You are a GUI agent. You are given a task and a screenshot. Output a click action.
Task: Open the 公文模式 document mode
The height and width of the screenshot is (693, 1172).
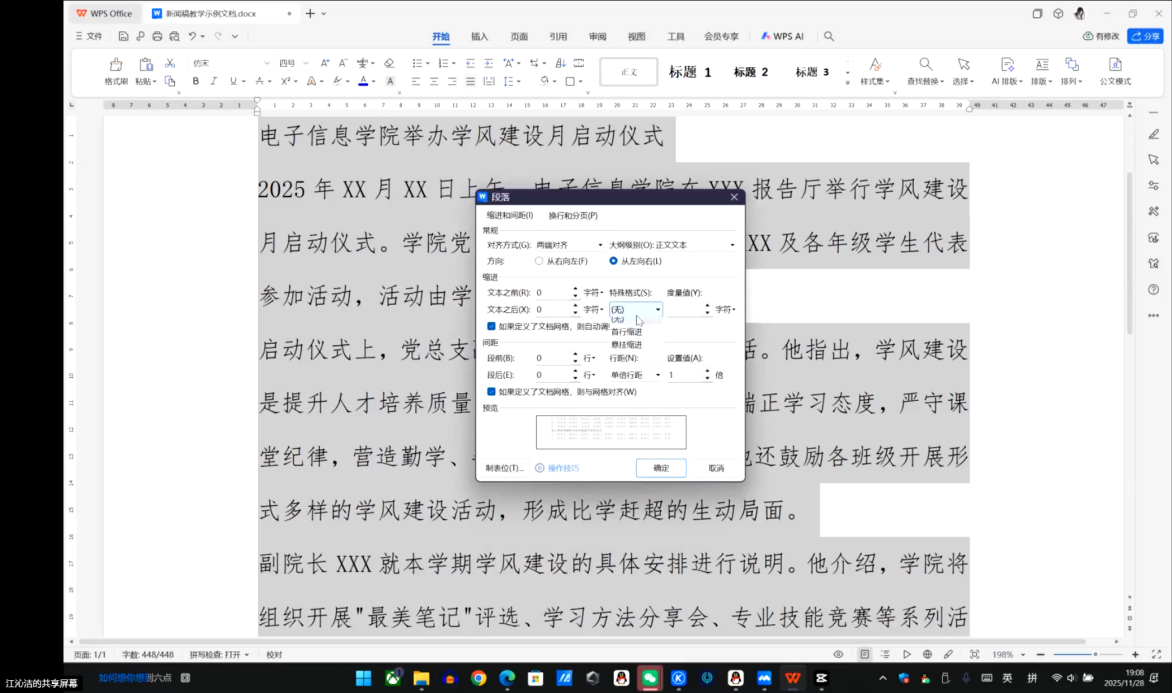click(1115, 65)
